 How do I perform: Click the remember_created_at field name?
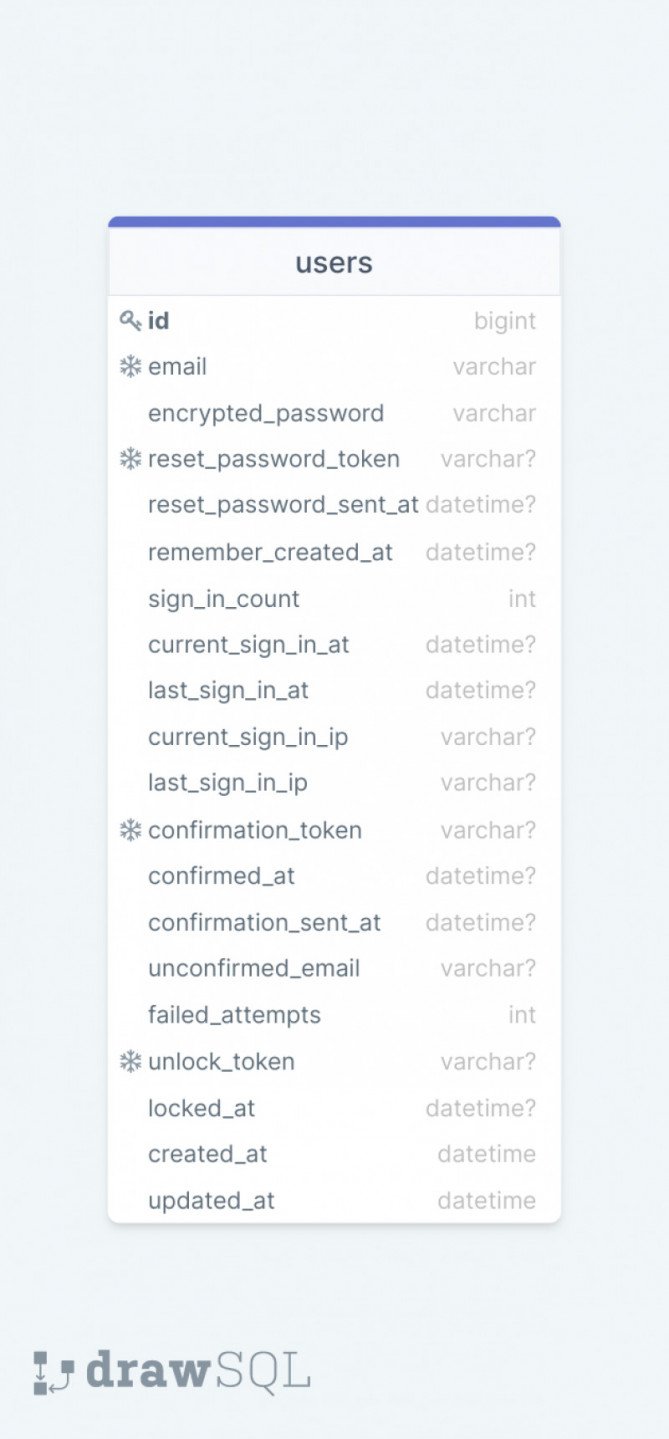coord(270,552)
